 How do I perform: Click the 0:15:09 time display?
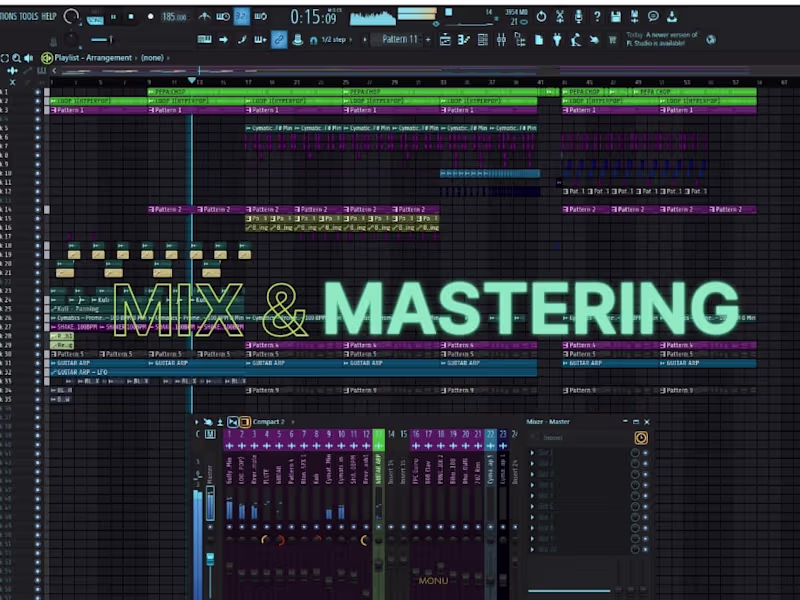coord(312,14)
